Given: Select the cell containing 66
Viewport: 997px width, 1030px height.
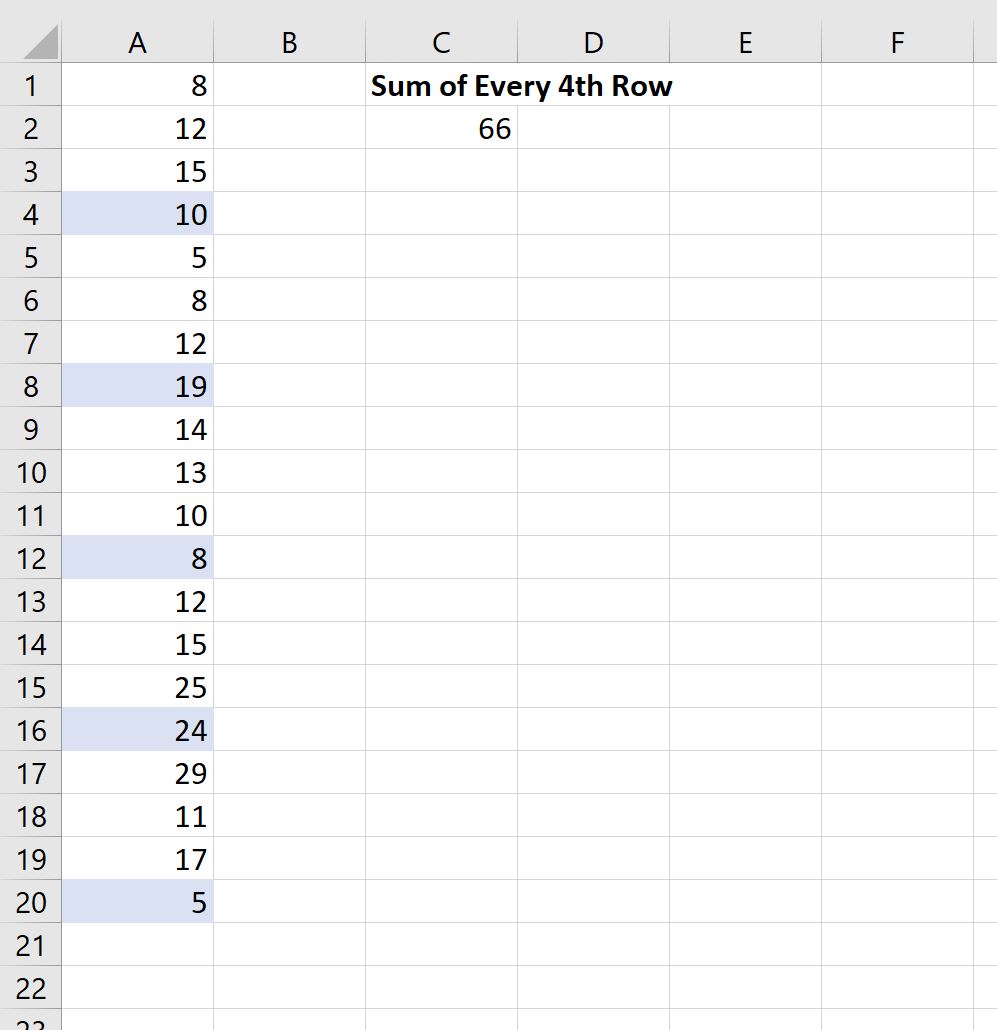Looking at the screenshot, I should click(x=441, y=129).
